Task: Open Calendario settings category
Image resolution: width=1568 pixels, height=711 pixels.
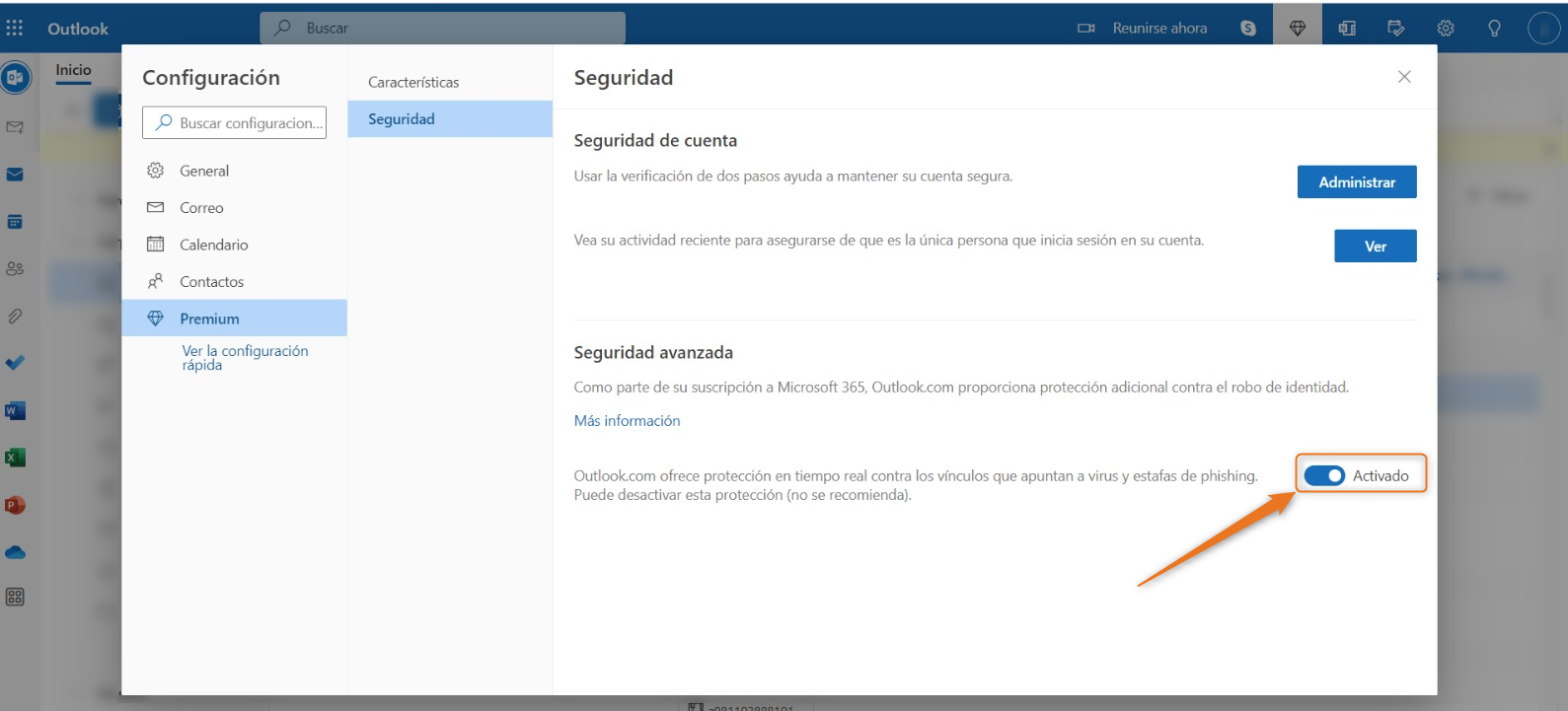Action: pyautogui.click(x=234, y=245)
